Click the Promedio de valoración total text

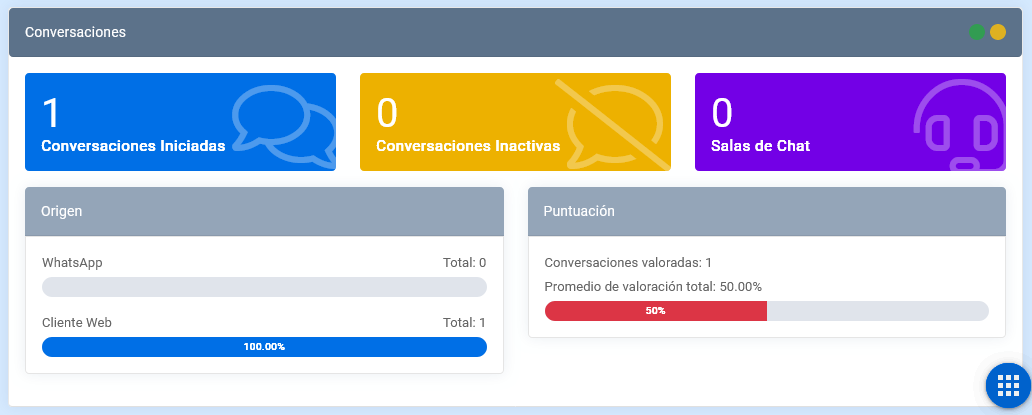click(x=653, y=287)
